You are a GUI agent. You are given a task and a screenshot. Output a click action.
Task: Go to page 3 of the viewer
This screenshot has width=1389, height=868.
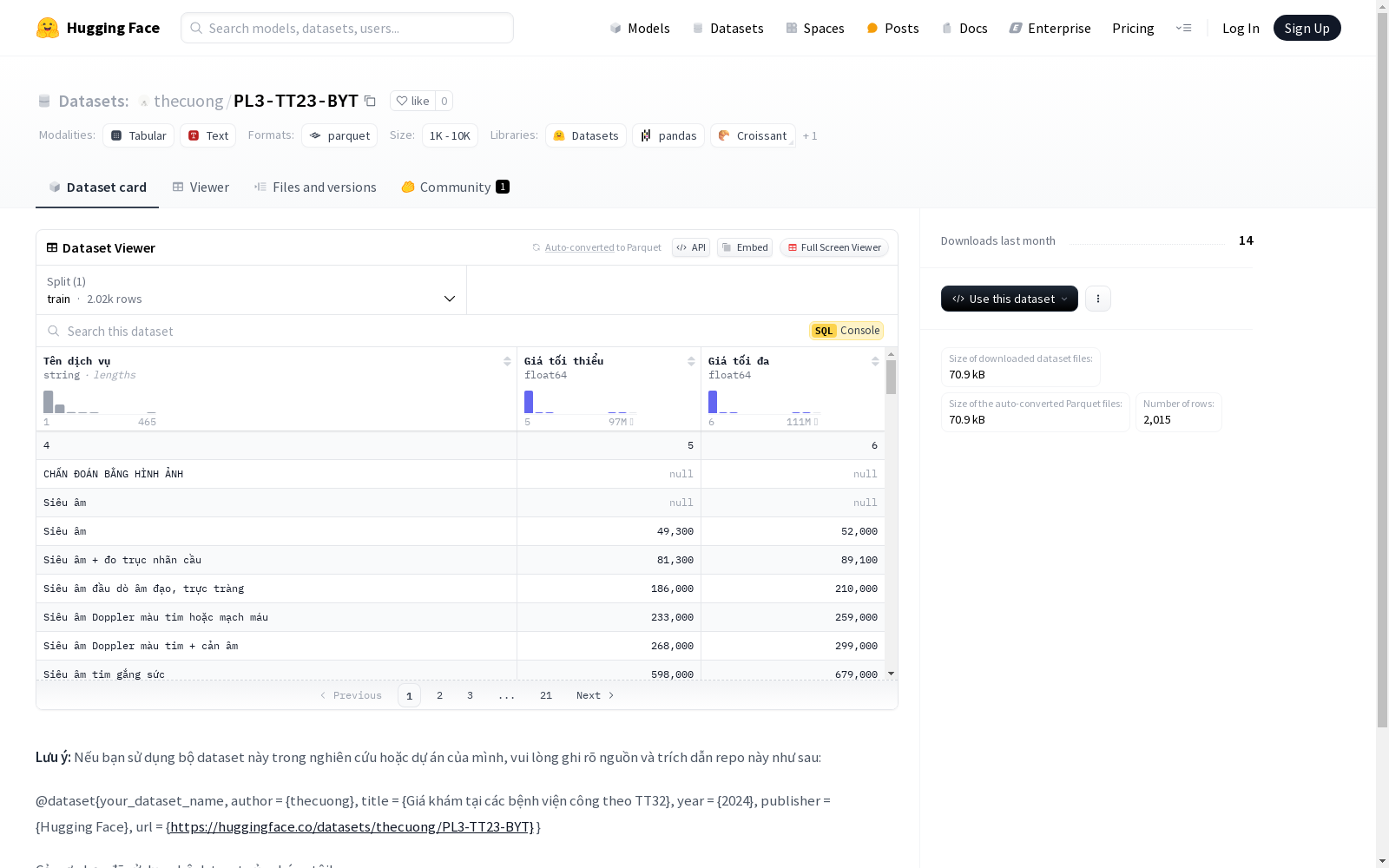pos(470,695)
